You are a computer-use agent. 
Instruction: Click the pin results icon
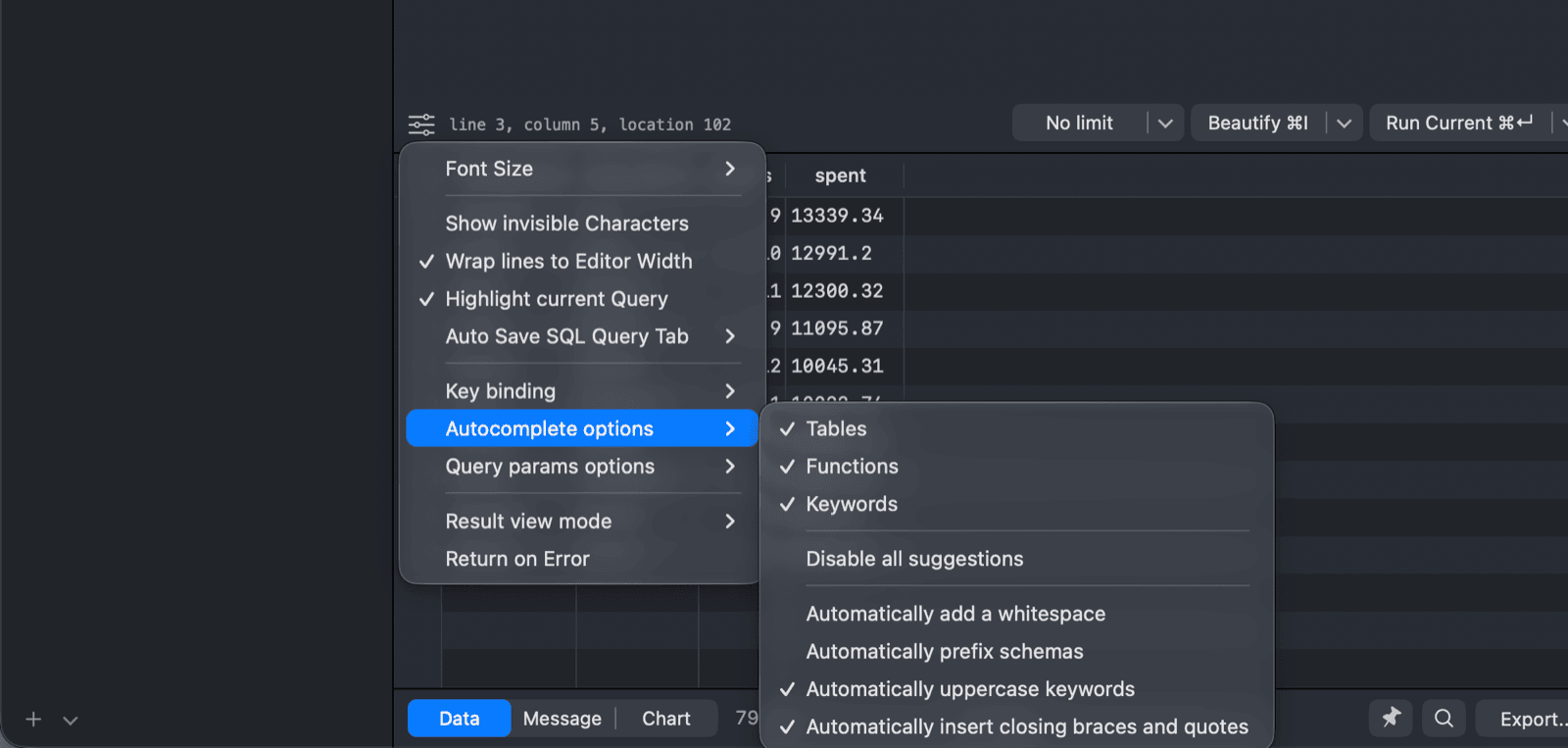(x=1391, y=719)
